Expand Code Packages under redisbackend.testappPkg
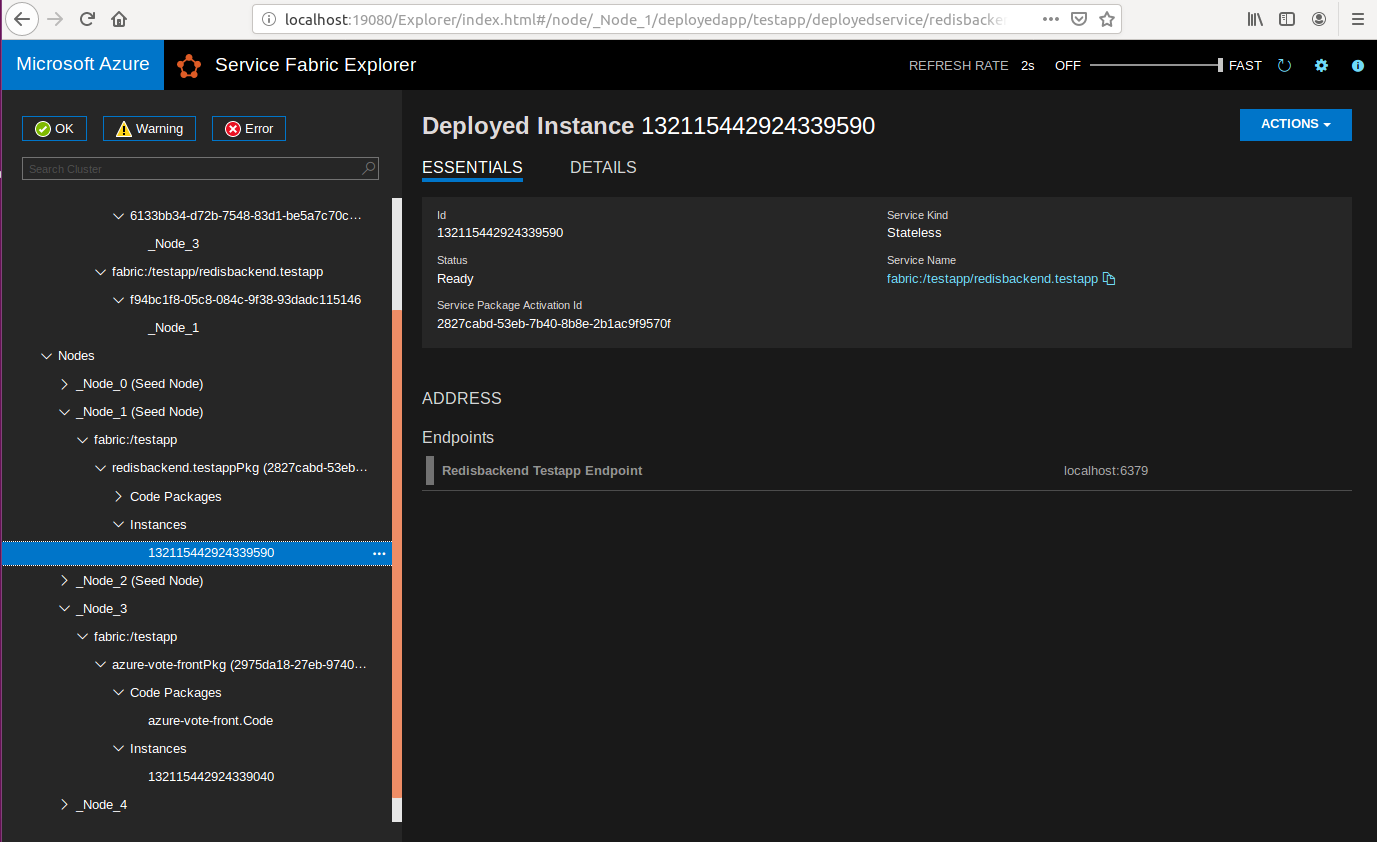The width and height of the screenshot is (1377, 842). coord(117,496)
